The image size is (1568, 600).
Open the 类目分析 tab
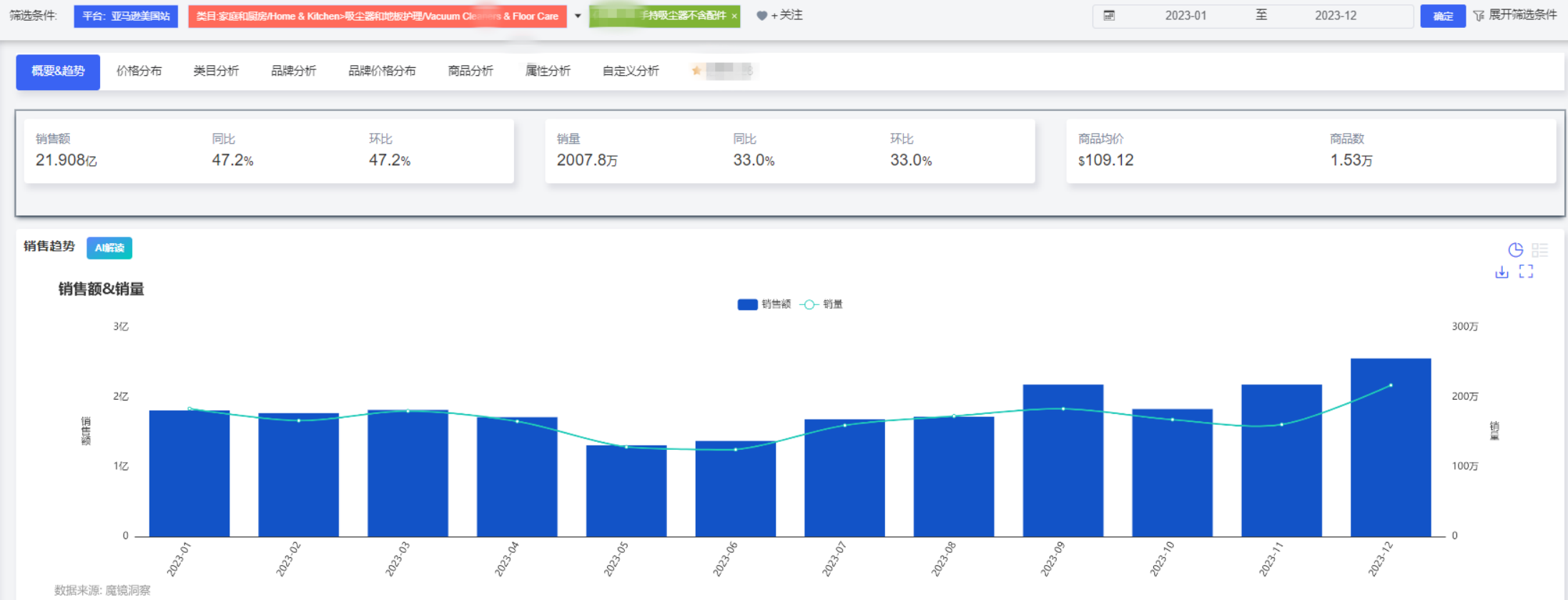tap(216, 71)
